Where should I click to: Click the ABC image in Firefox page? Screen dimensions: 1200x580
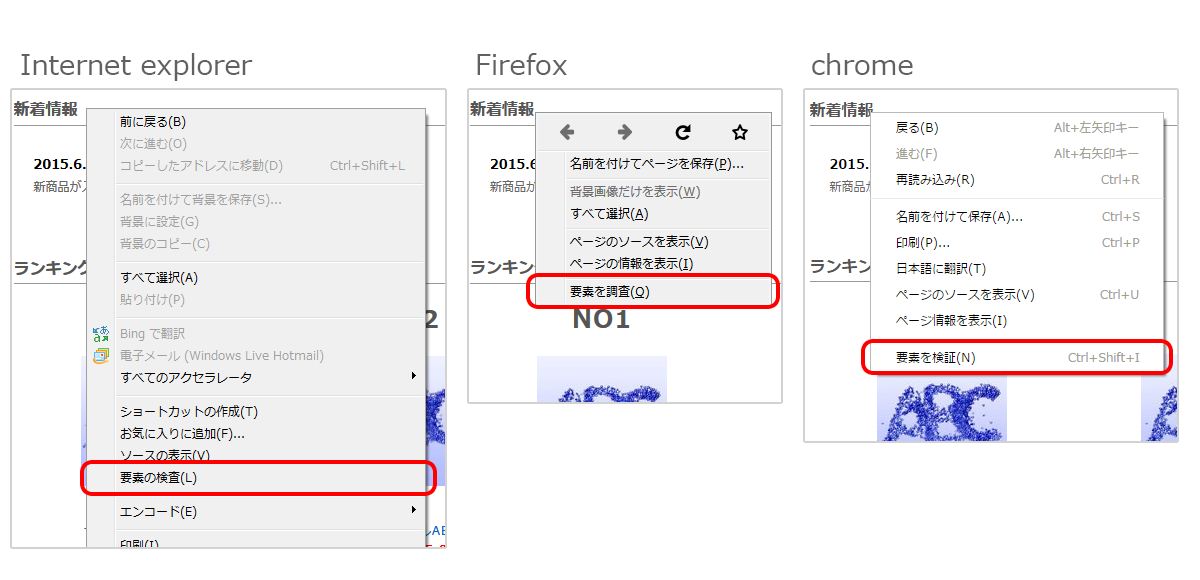coord(602,379)
